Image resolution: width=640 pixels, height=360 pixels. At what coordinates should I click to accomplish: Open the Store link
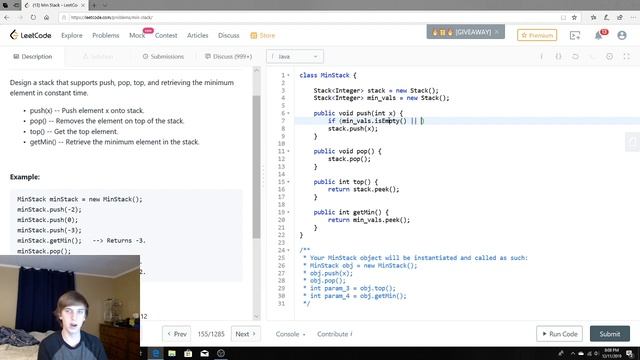point(263,36)
